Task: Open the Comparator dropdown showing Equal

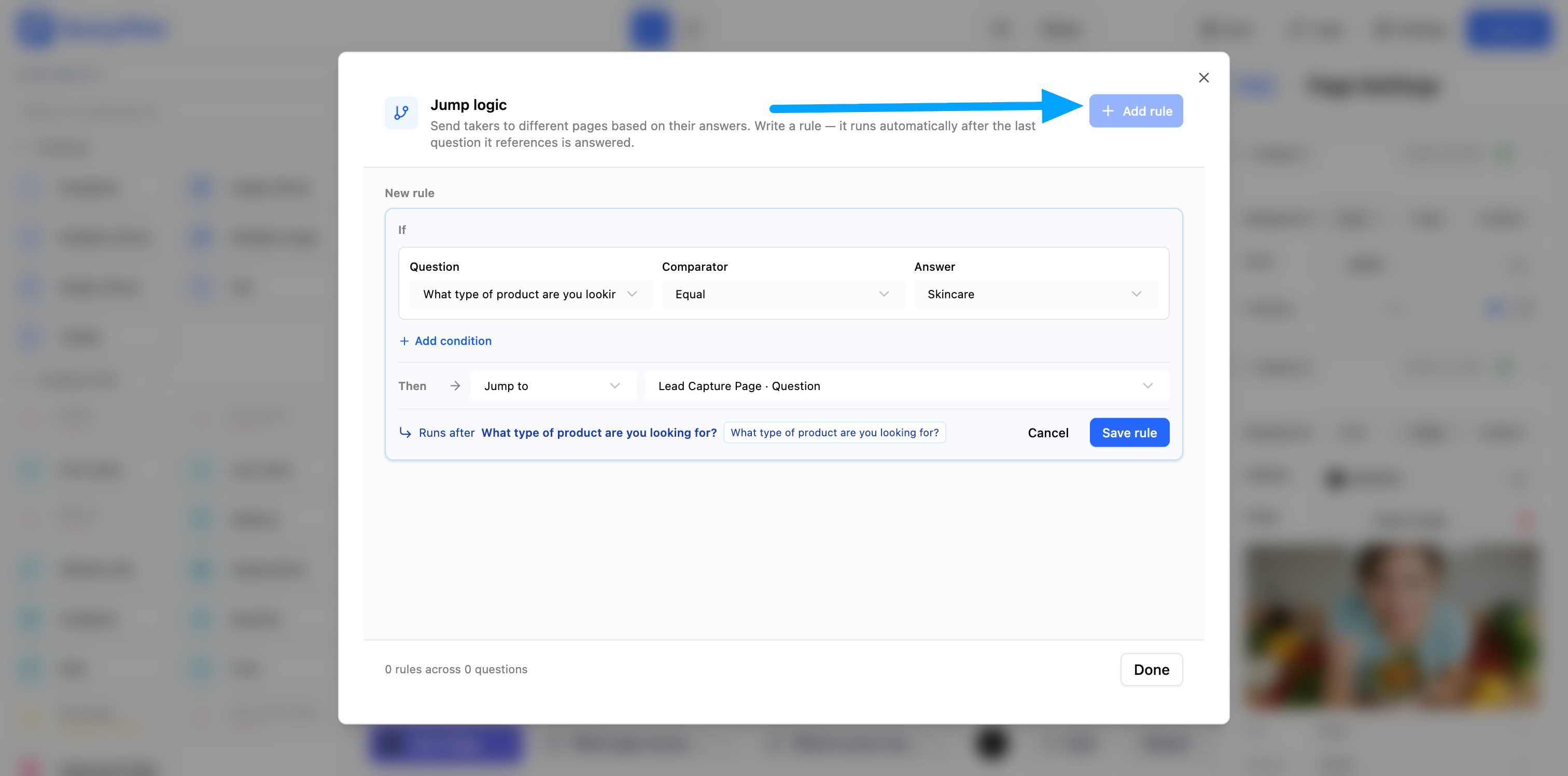Action: point(783,294)
